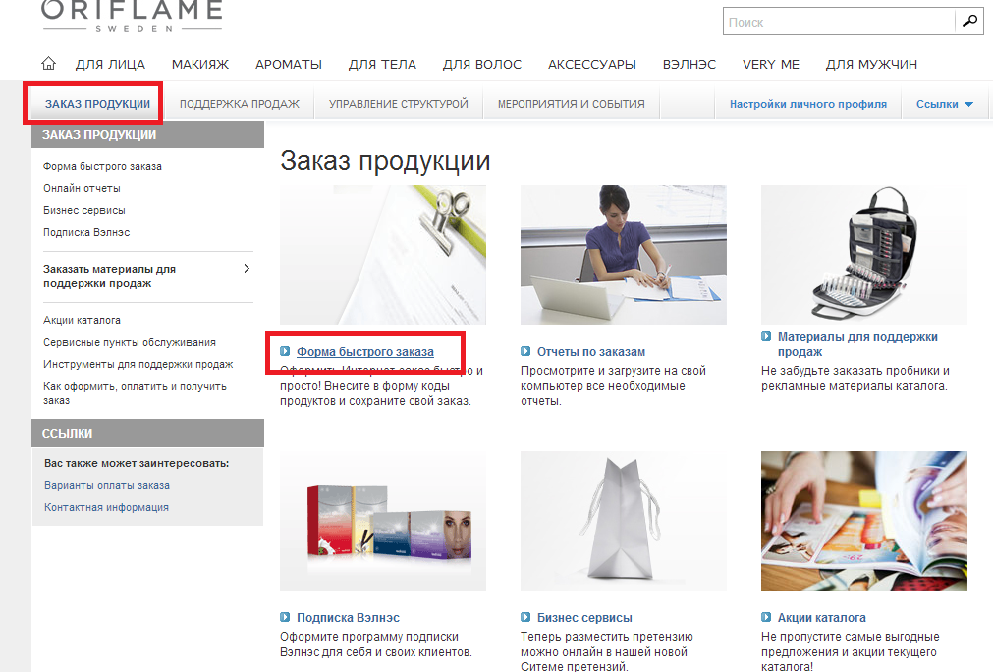The width and height of the screenshot is (993, 672).
Task: Open the АРОМАТЫ category
Action: pos(288,65)
